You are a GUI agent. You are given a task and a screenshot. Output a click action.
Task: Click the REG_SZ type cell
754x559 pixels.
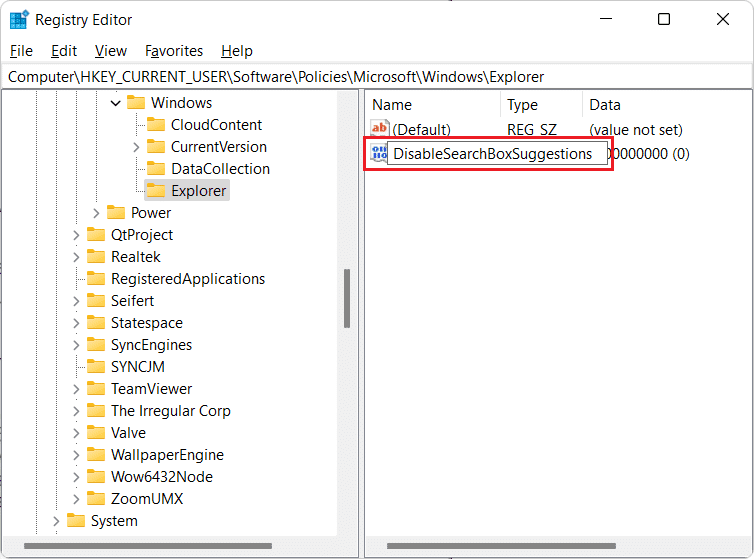pos(532,130)
